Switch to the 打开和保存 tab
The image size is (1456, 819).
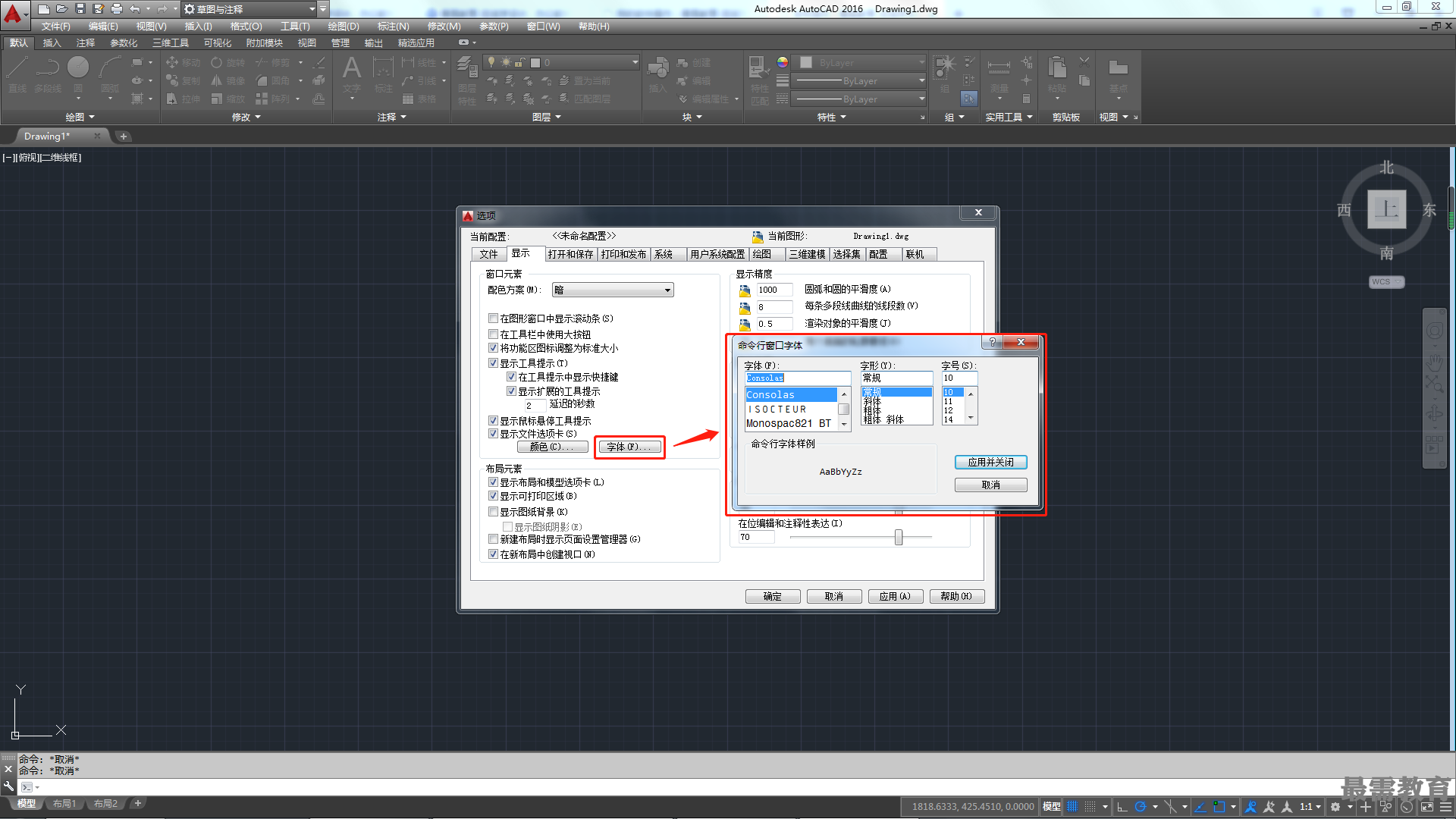click(x=571, y=254)
